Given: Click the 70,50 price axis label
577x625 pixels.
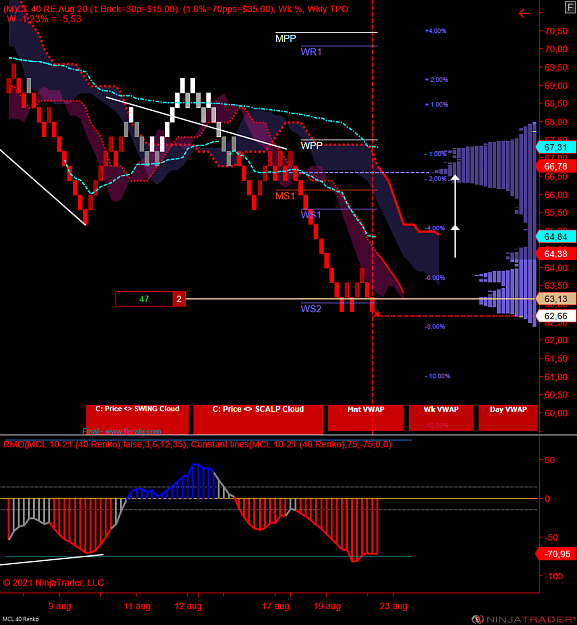Looking at the screenshot, I should coord(556,31).
